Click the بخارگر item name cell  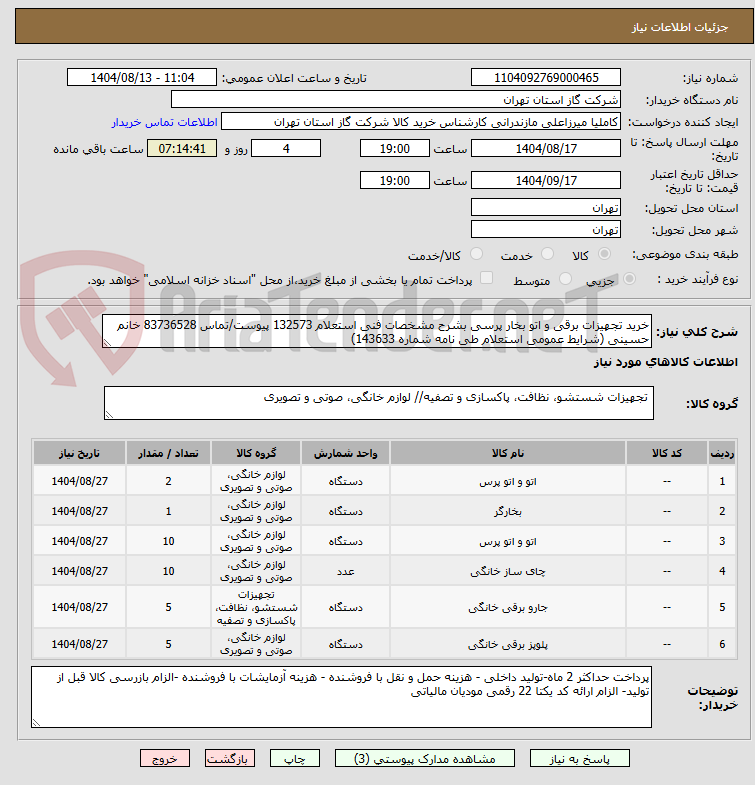[508, 511]
